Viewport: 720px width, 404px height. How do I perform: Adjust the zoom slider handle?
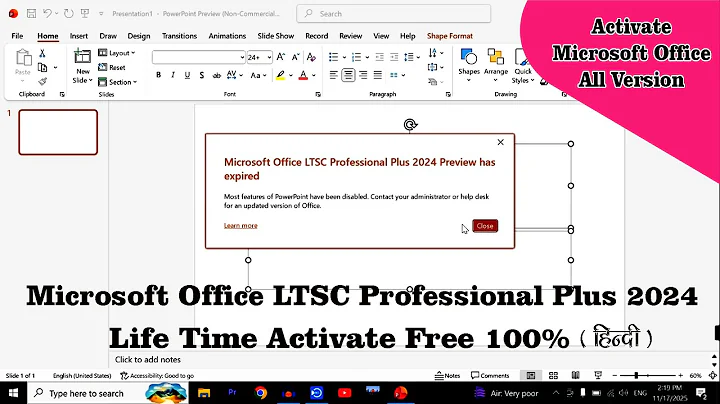[636, 376]
